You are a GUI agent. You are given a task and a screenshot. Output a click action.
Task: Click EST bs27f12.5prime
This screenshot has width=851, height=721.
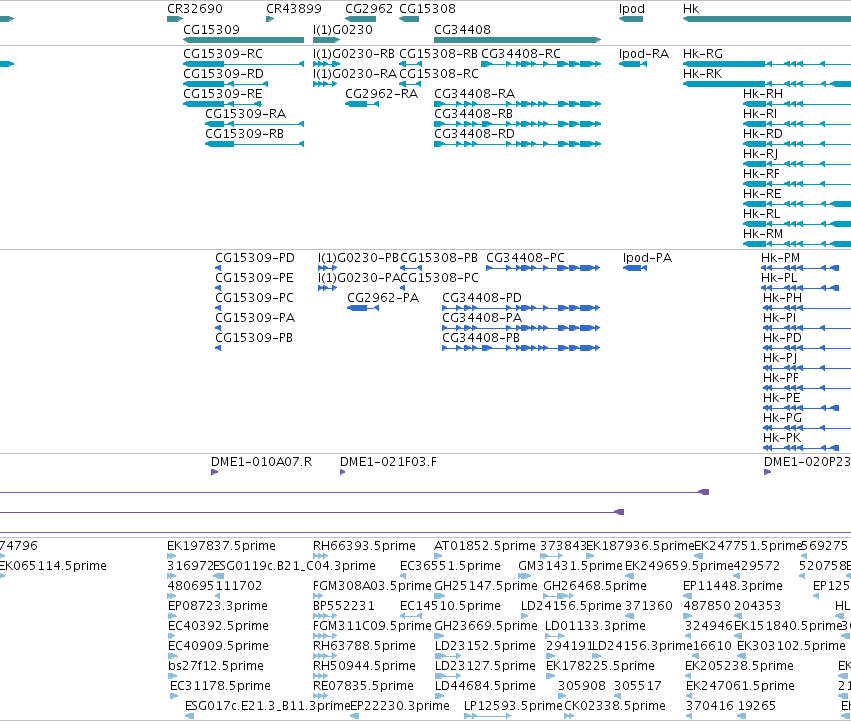pos(173,676)
